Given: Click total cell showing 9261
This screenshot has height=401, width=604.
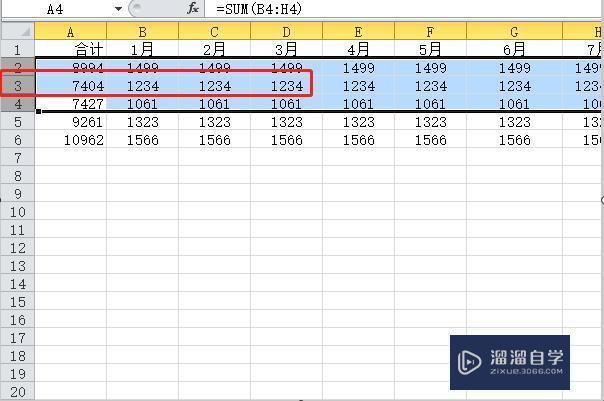Looking at the screenshot, I should point(70,122).
